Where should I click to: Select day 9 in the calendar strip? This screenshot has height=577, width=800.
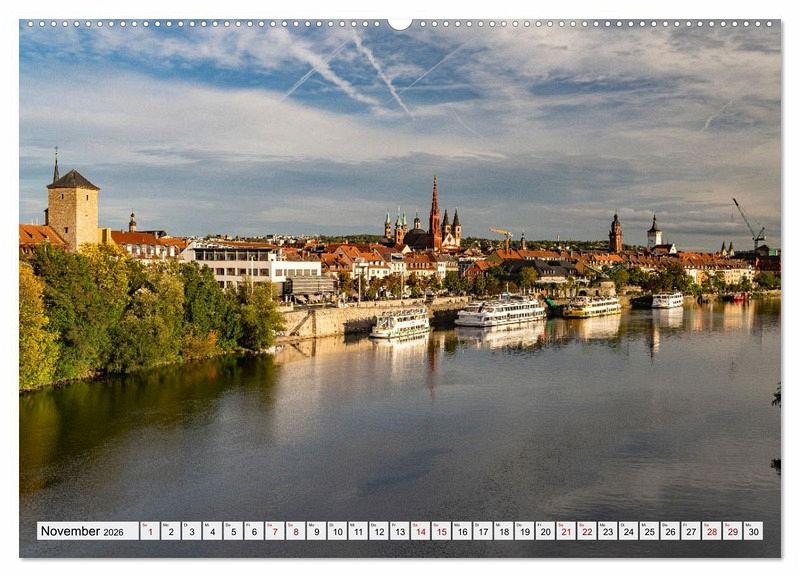click(316, 531)
